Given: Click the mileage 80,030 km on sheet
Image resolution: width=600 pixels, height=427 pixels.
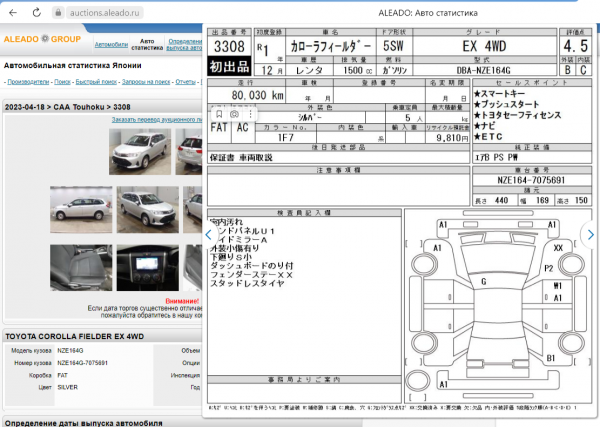Looking at the screenshot, I should coord(257,95).
